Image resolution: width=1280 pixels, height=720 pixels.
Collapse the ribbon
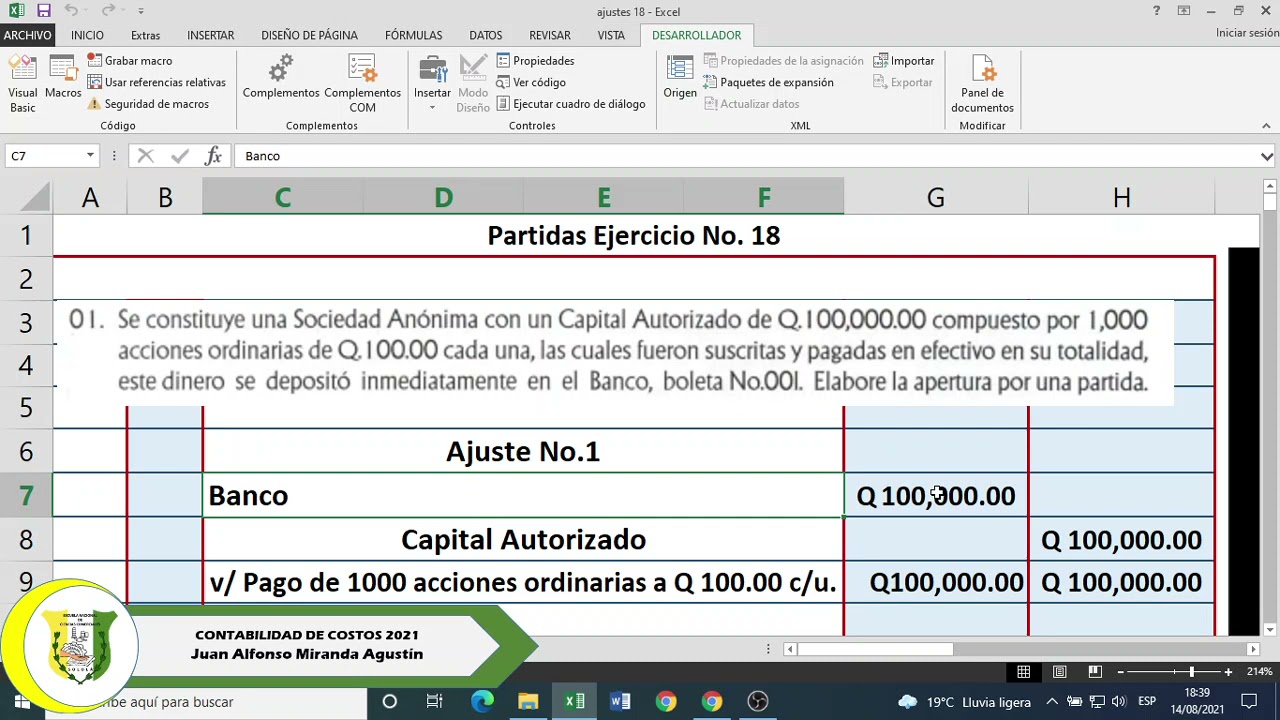1266,126
